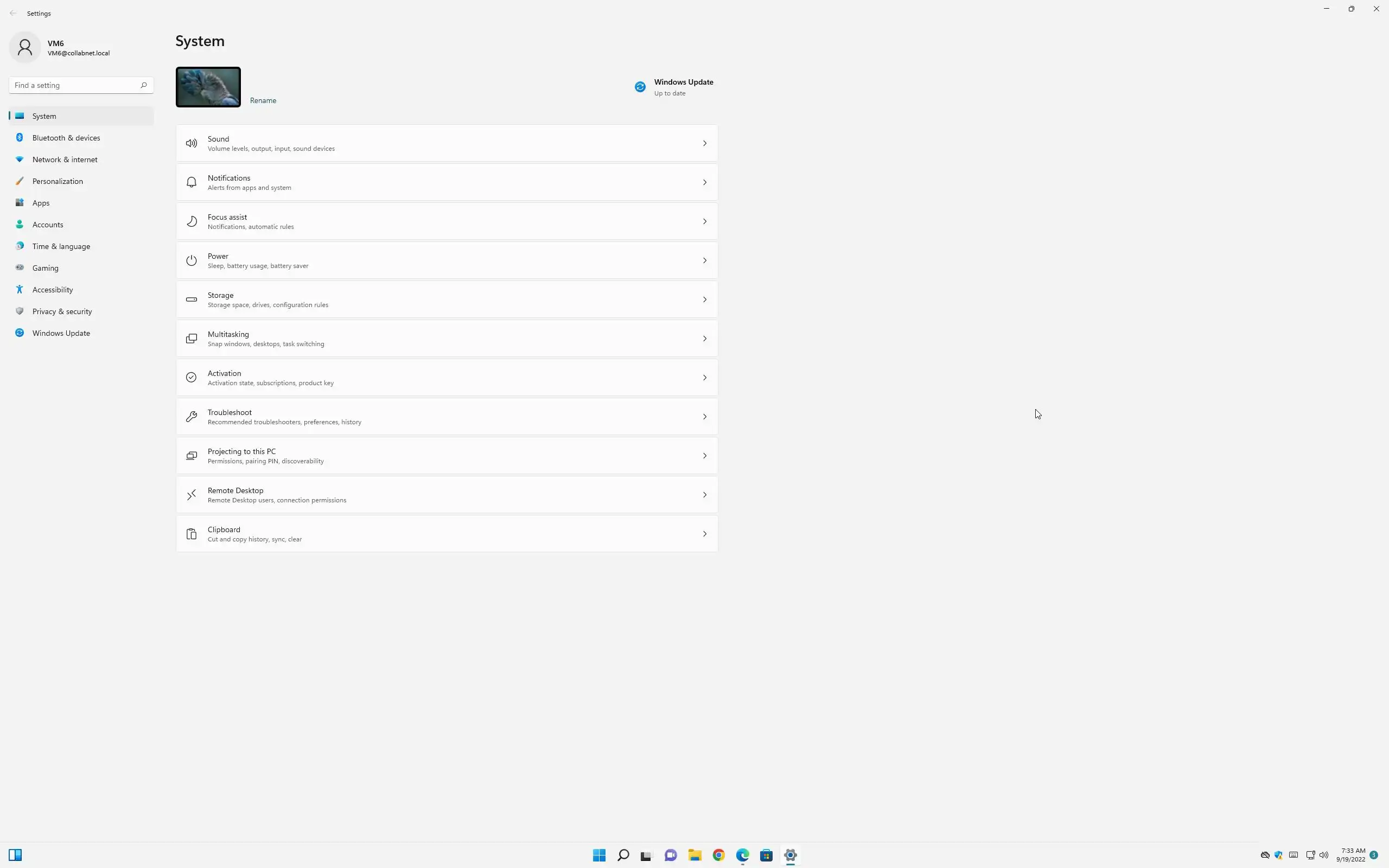This screenshot has height=868, width=1389.
Task: Click the Clipboard icon in the settings list
Action: [191, 534]
